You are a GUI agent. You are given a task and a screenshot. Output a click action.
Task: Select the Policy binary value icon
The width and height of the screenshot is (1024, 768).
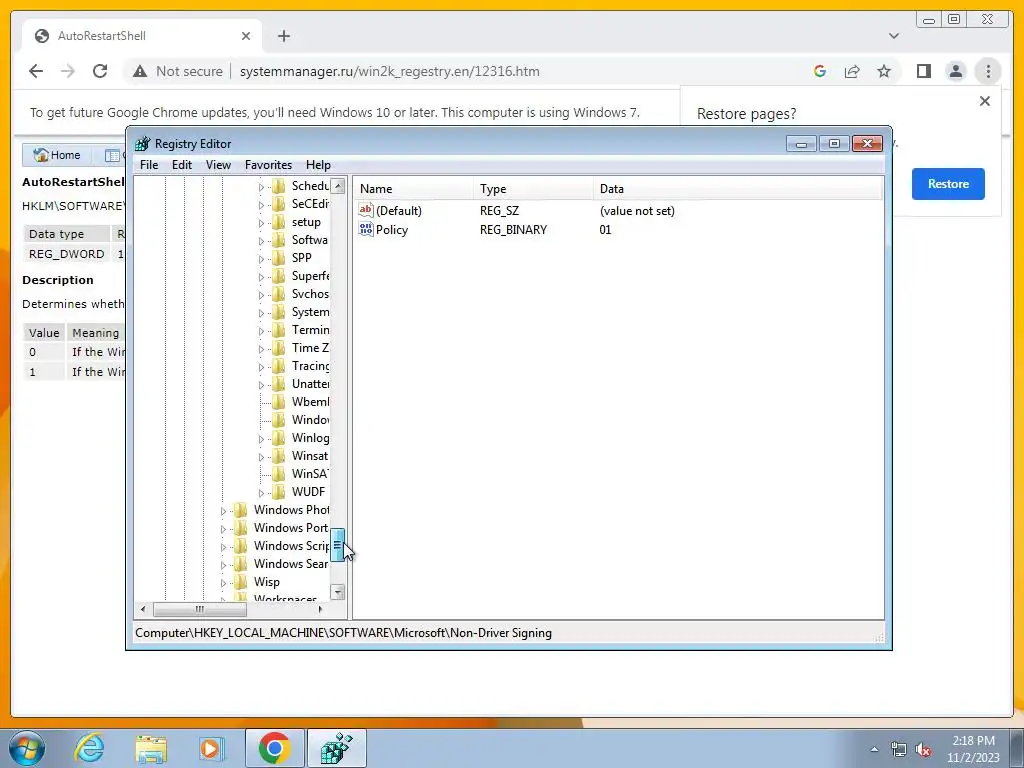click(x=366, y=229)
